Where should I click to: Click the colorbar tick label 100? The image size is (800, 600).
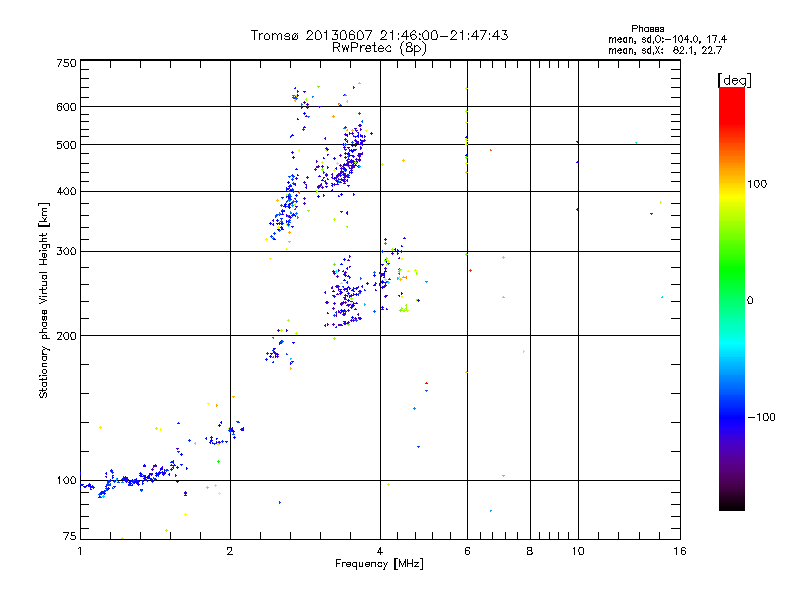pos(757,184)
